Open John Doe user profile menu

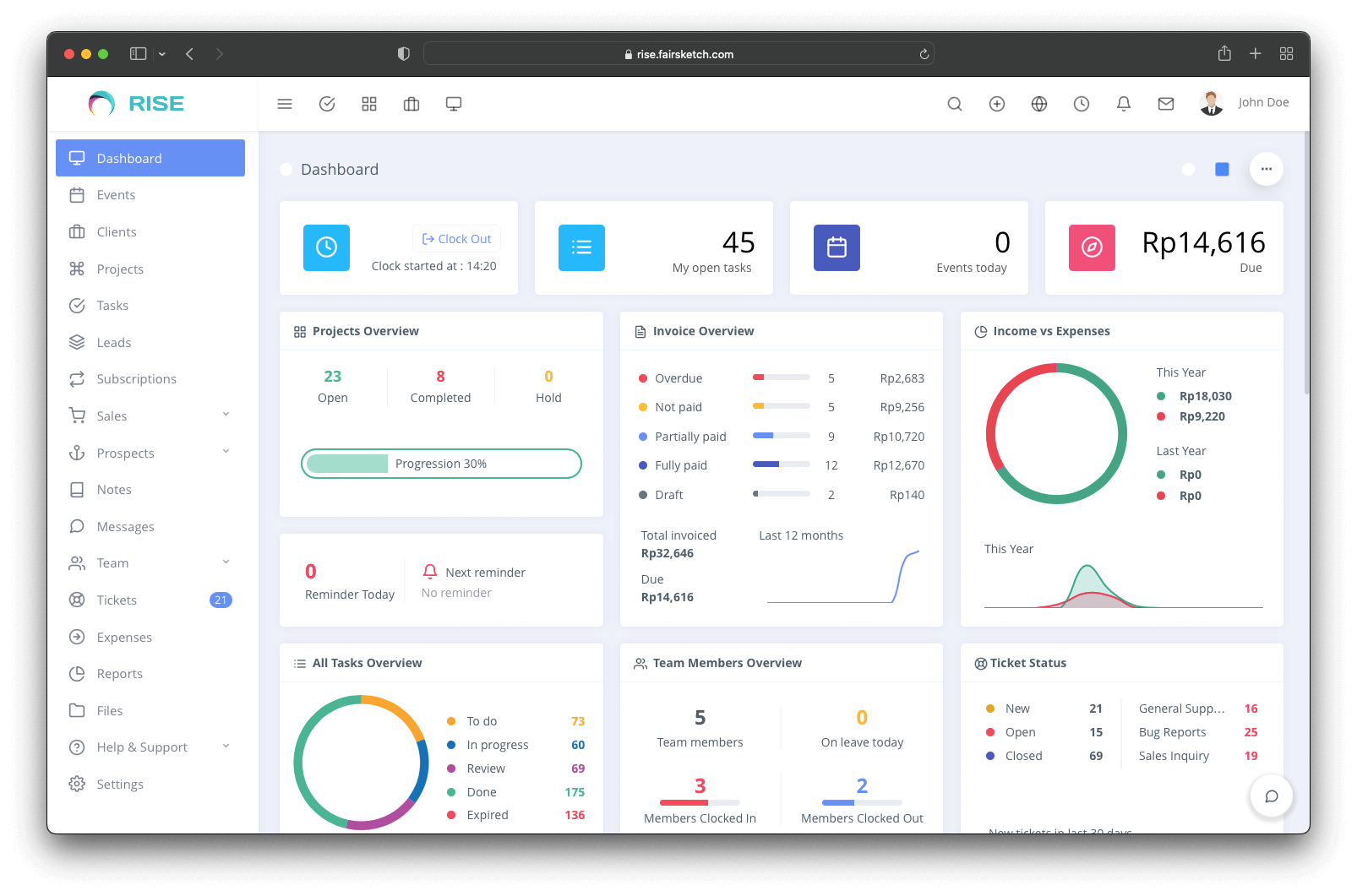pos(1245,103)
